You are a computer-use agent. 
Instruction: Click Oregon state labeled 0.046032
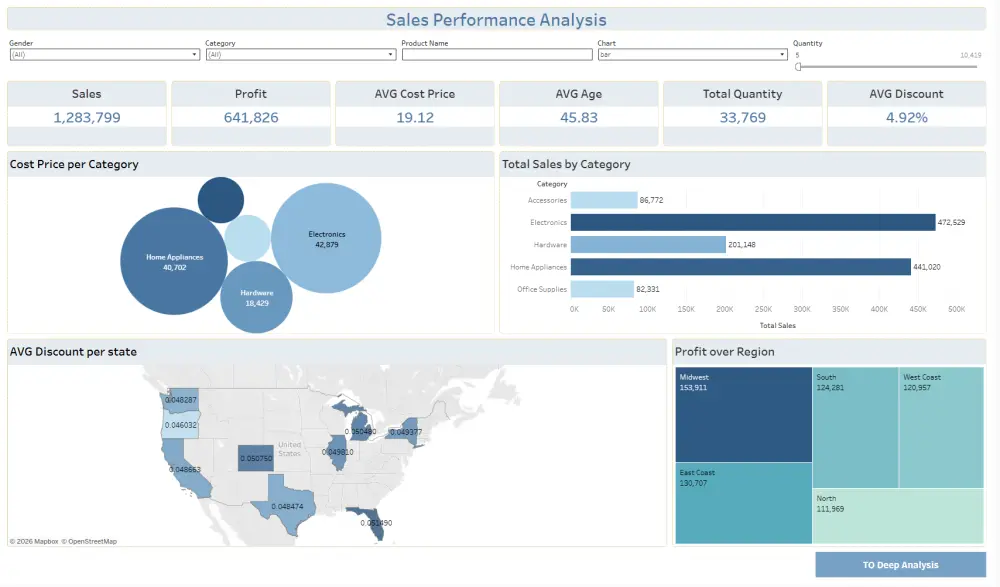click(180, 424)
